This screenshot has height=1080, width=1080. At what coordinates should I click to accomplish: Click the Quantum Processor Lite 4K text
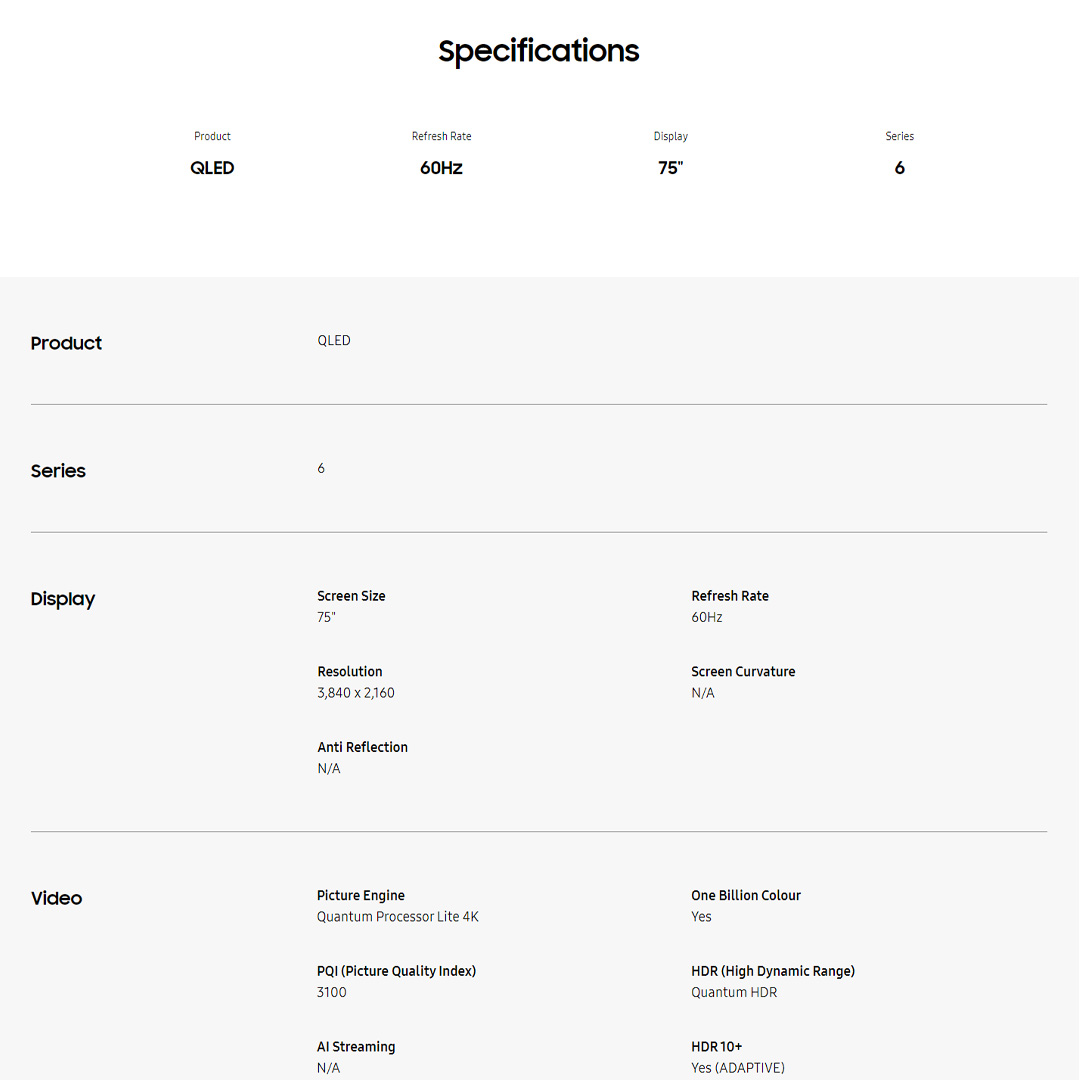(x=398, y=917)
